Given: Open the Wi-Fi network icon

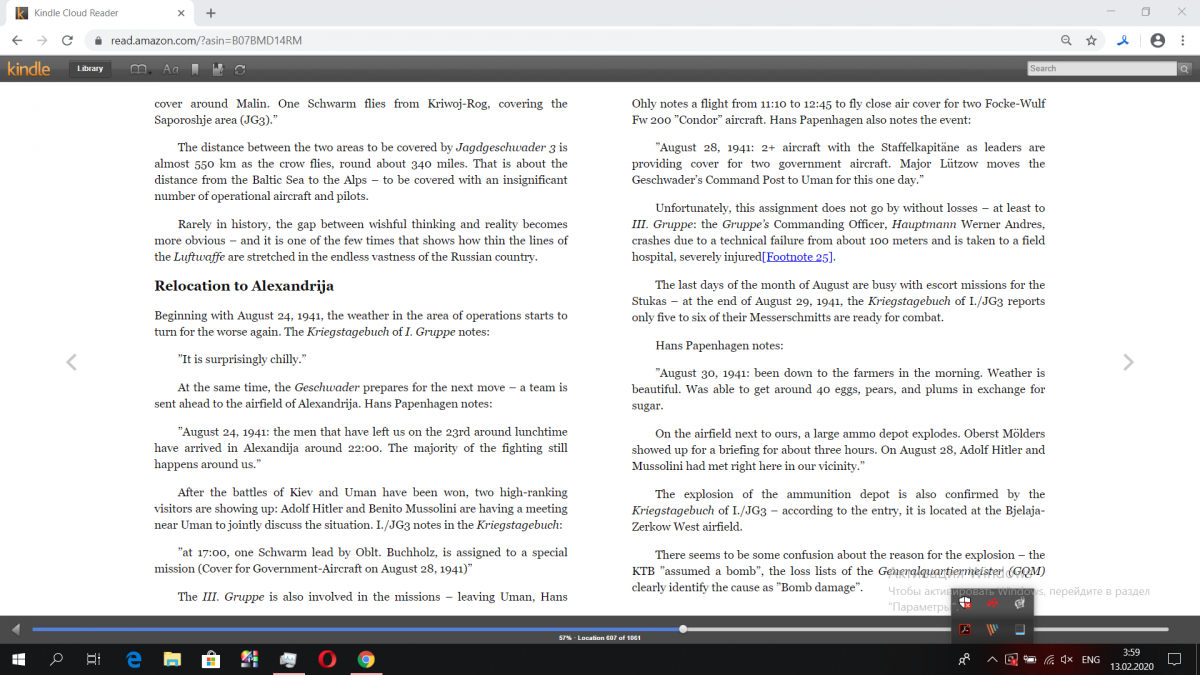Looking at the screenshot, I should [x=1049, y=659].
